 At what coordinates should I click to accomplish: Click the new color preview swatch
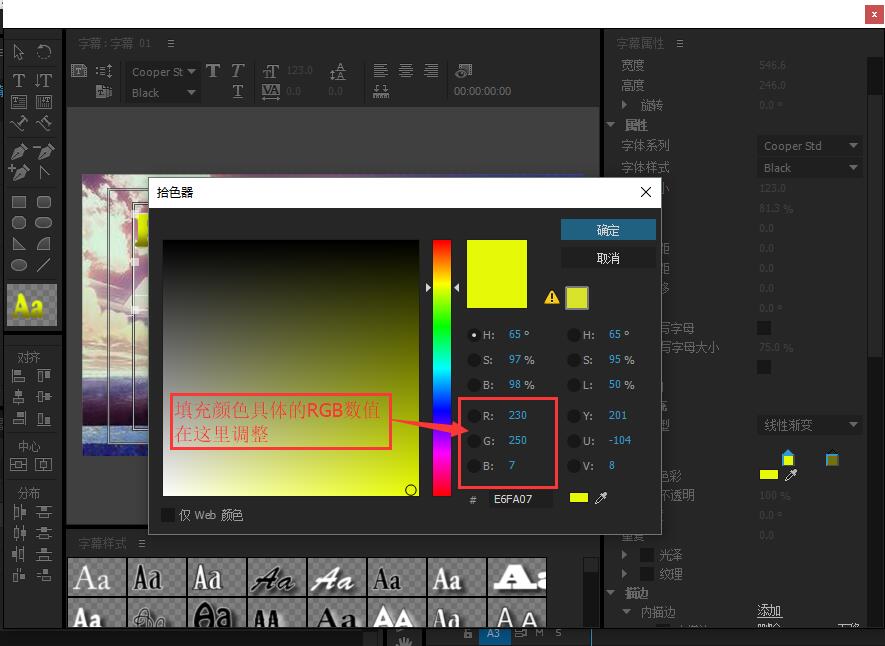(497, 274)
